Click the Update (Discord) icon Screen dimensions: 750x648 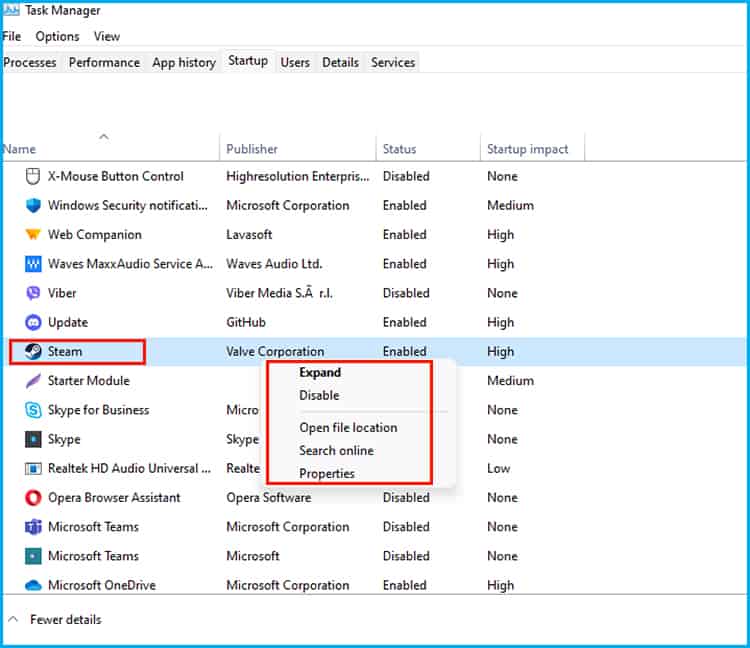[x=33, y=322]
